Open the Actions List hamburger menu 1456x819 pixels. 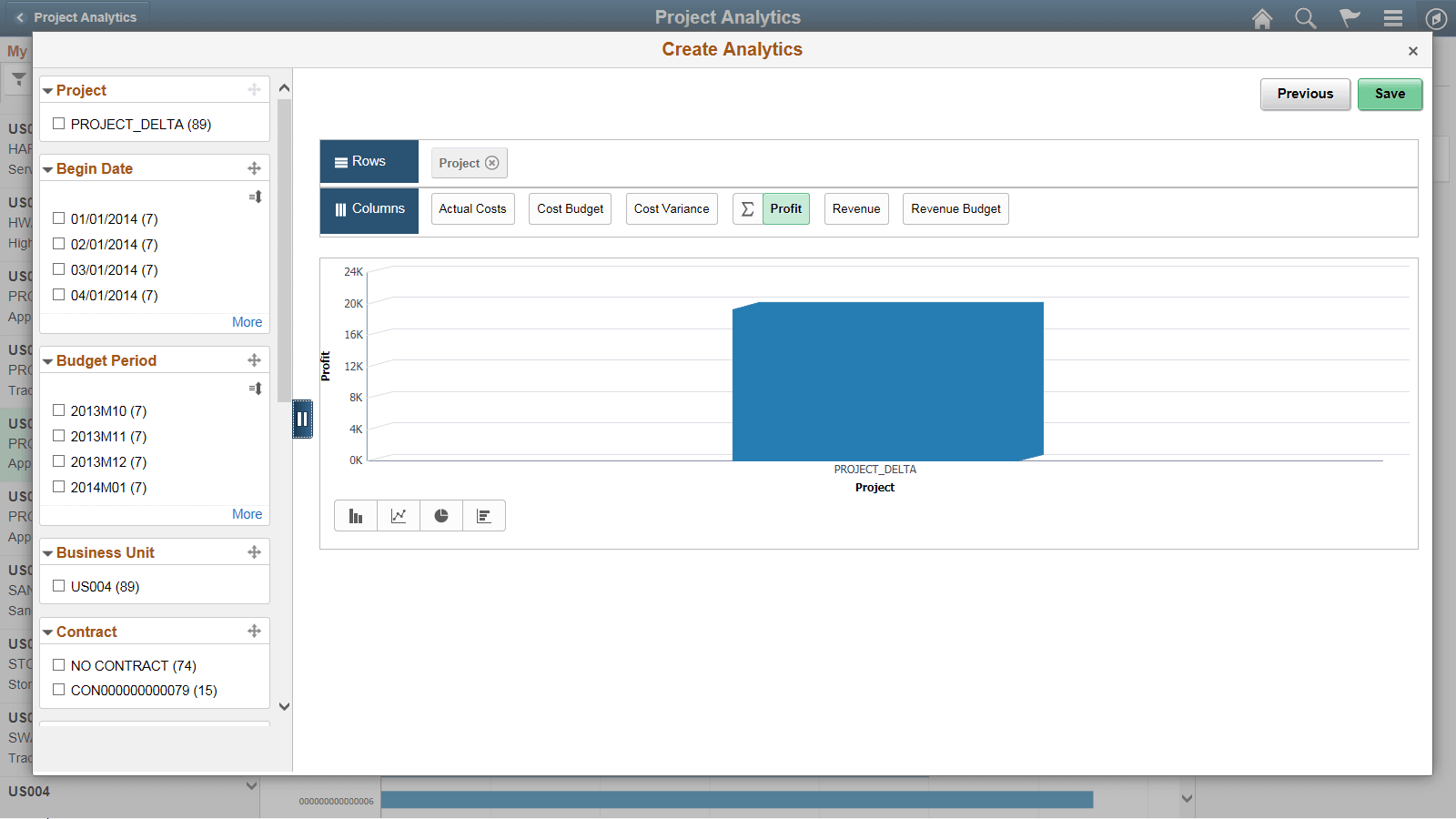click(x=1392, y=18)
